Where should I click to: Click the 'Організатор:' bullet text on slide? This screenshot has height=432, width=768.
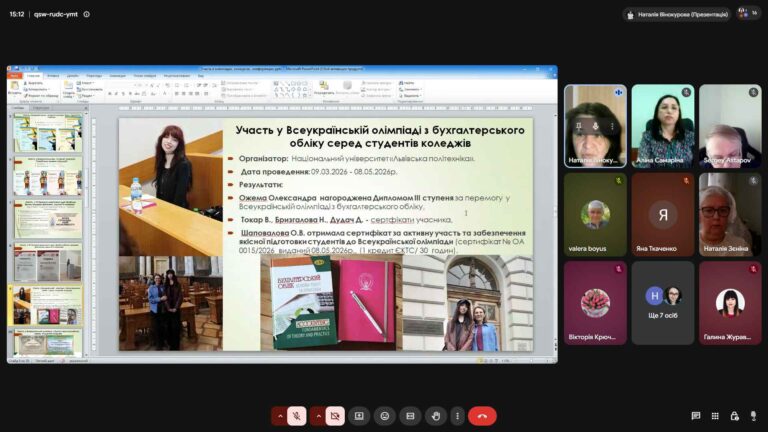tap(357, 159)
